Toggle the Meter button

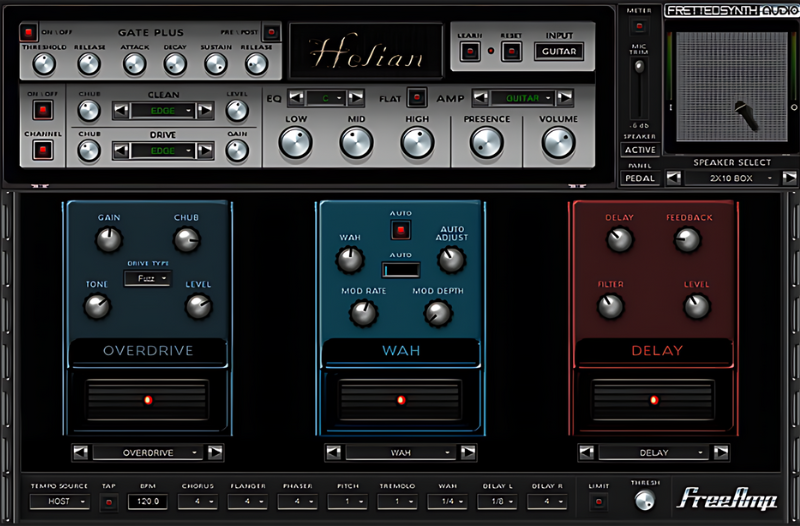(639, 26)
